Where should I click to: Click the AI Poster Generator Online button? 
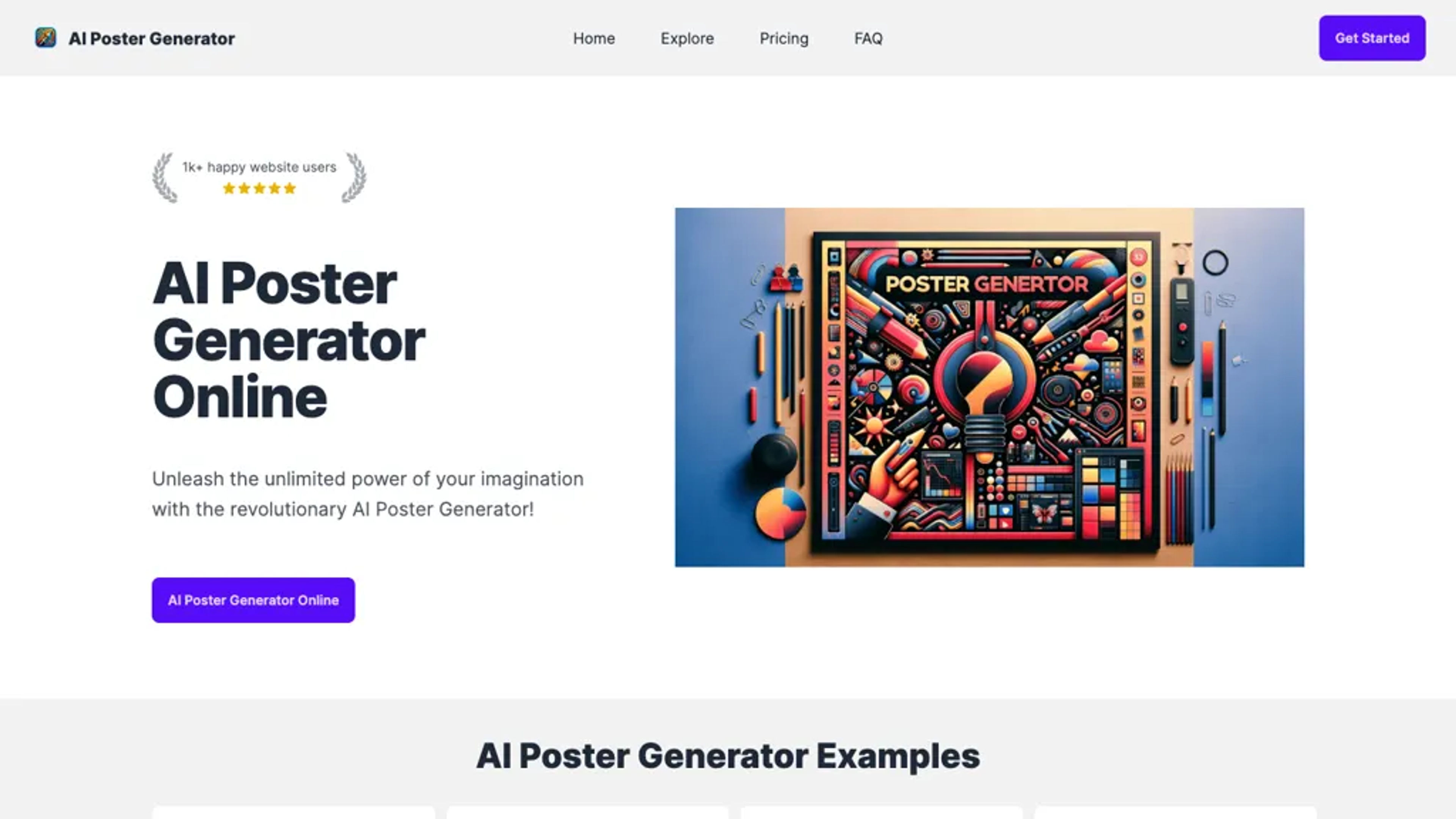pos(253,600)
